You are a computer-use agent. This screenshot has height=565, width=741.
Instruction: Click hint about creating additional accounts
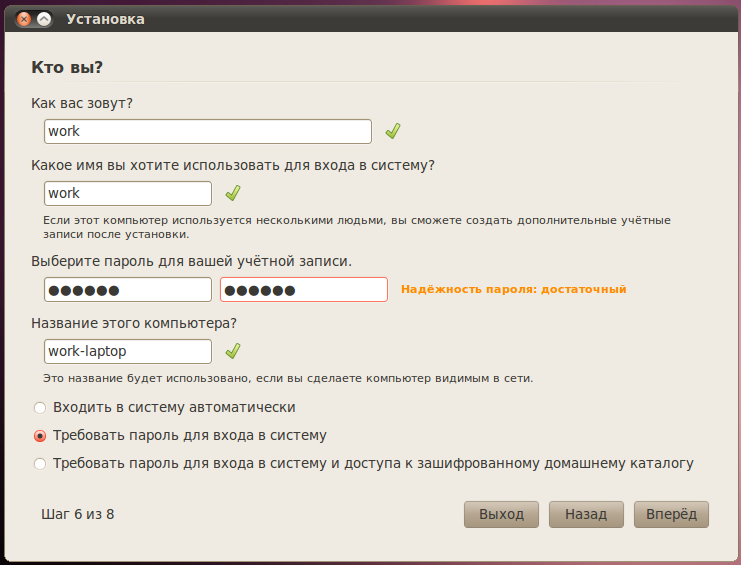coord(357,227)
